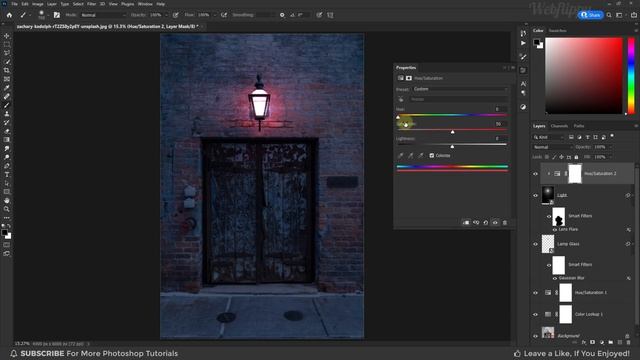Open smoothing options gear icon
The width and height of the screenshot is (640, 360).
282,15
